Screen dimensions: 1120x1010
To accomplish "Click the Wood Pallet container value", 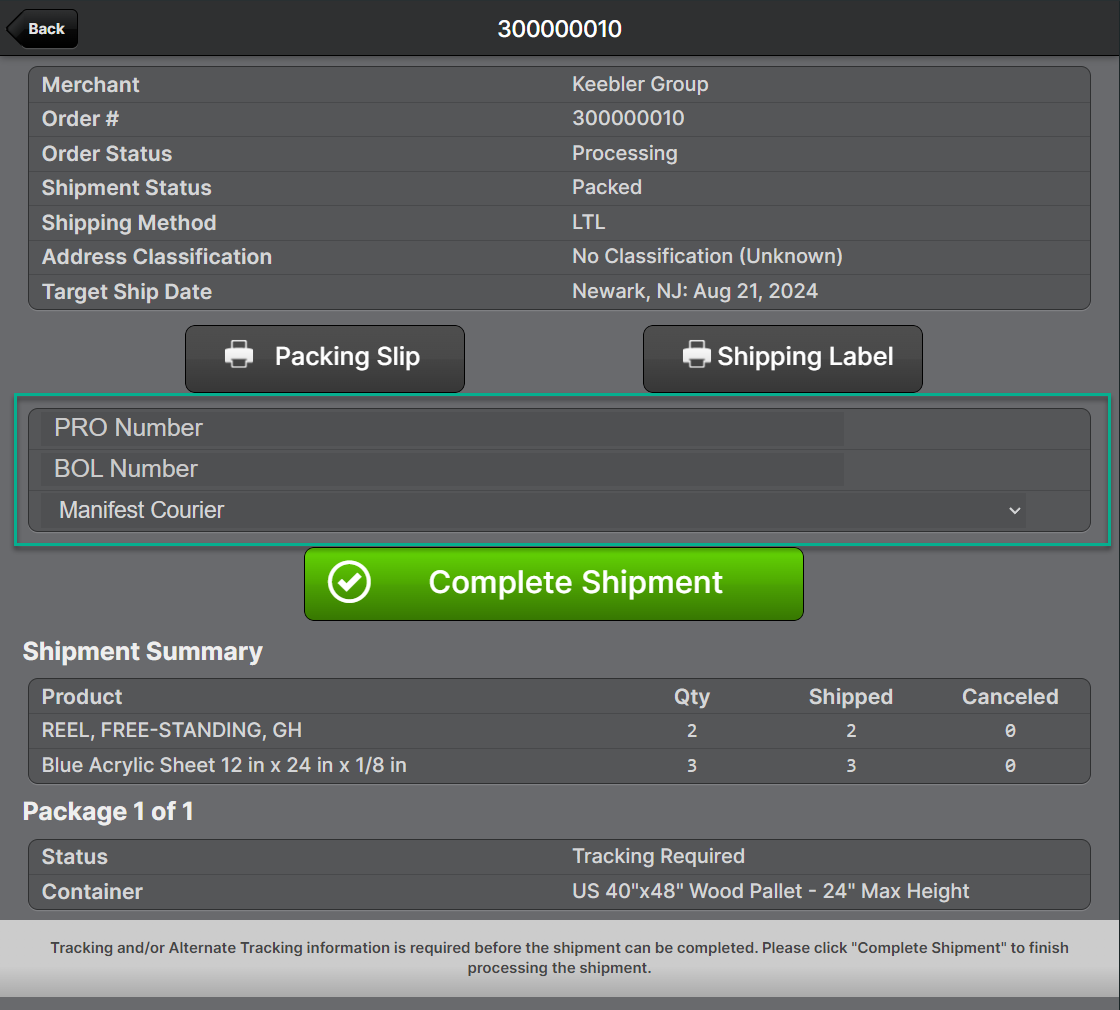I will [x=770, y=891].
